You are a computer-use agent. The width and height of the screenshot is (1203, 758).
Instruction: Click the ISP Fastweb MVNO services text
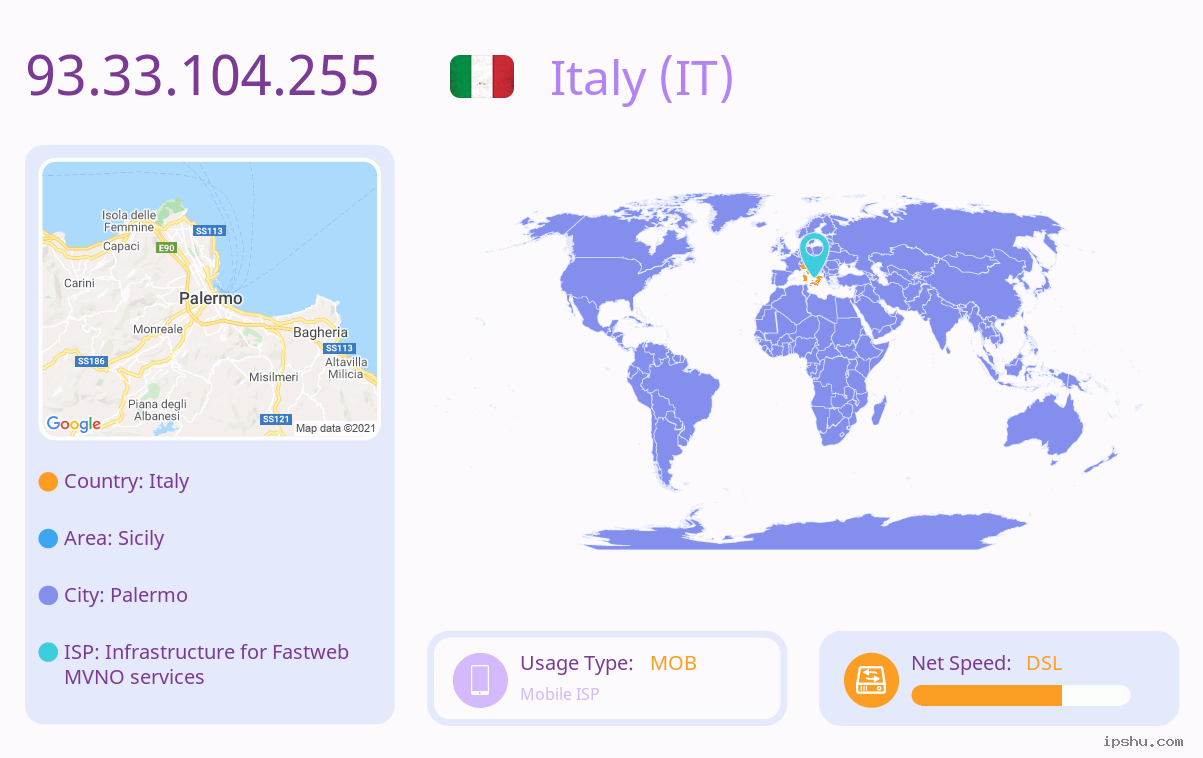click(206, 664)
